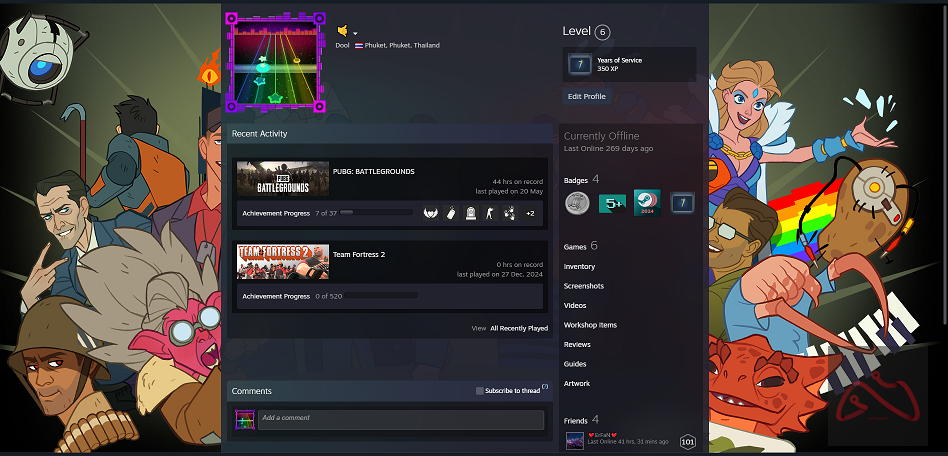The image size is (948, 456).
Task: Select the first PUBG achievement icon
Action: click(x=431, y=213)
